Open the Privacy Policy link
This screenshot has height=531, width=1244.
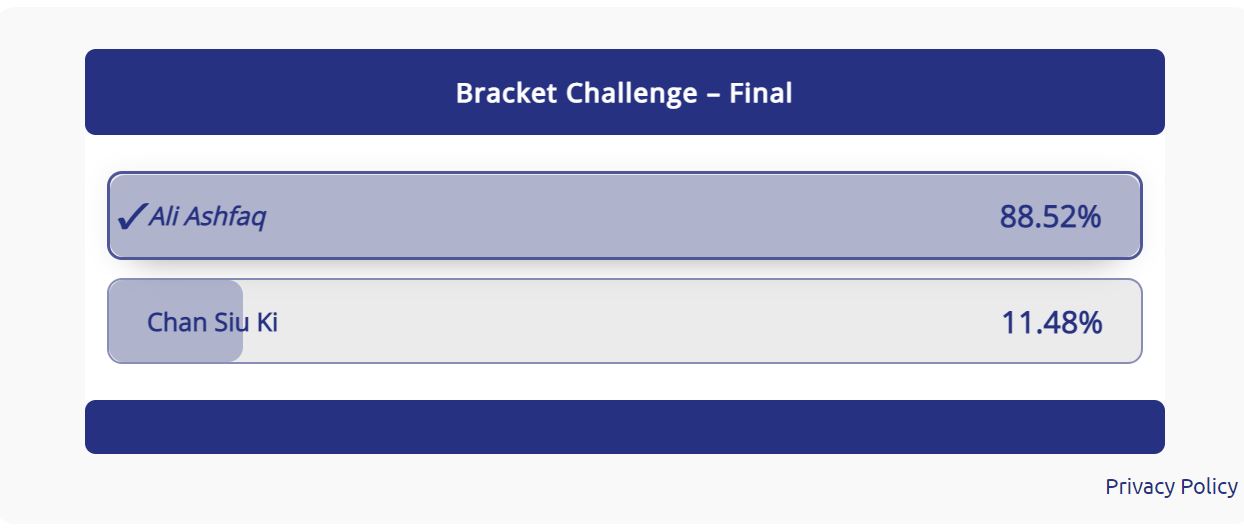click(1171, 486)
